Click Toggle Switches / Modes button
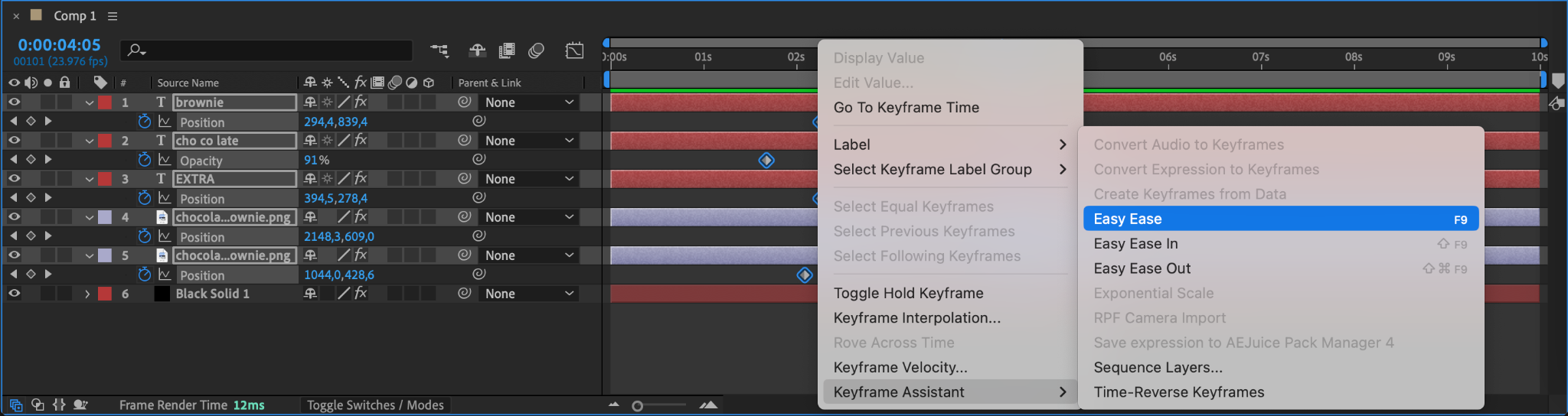 (375, 405)
